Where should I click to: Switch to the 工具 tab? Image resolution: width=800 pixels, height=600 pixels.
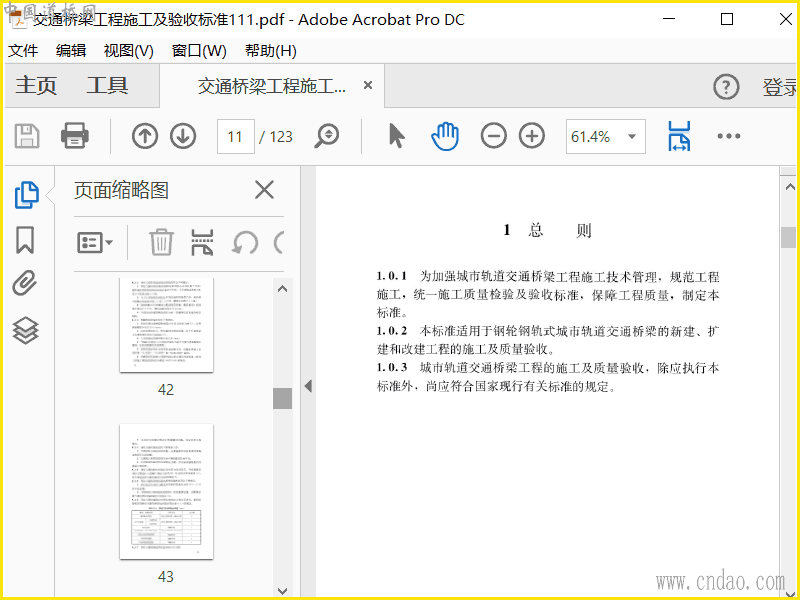pos(107,85)
